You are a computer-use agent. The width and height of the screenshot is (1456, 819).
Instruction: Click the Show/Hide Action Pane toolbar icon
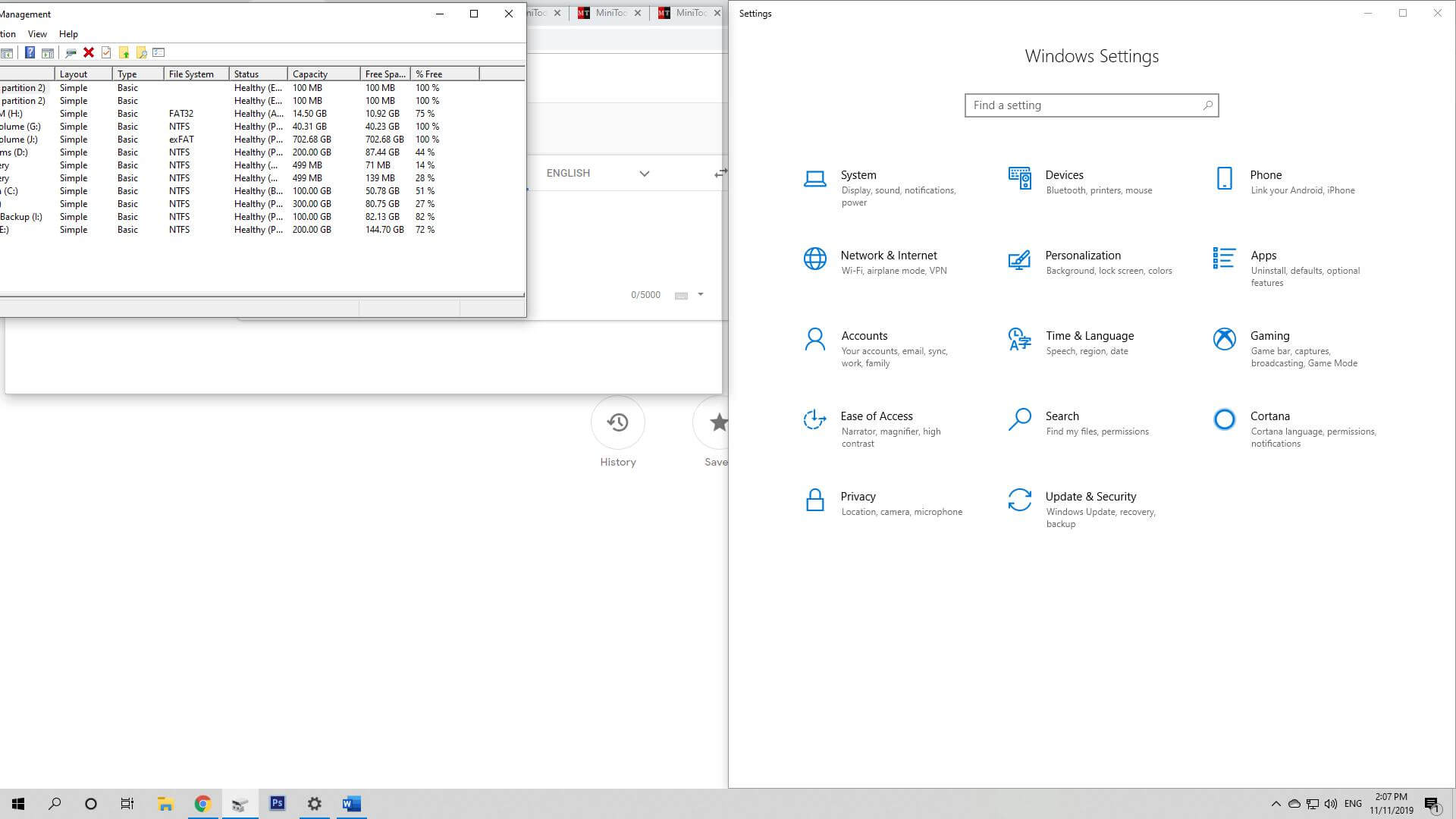[48, 52]
